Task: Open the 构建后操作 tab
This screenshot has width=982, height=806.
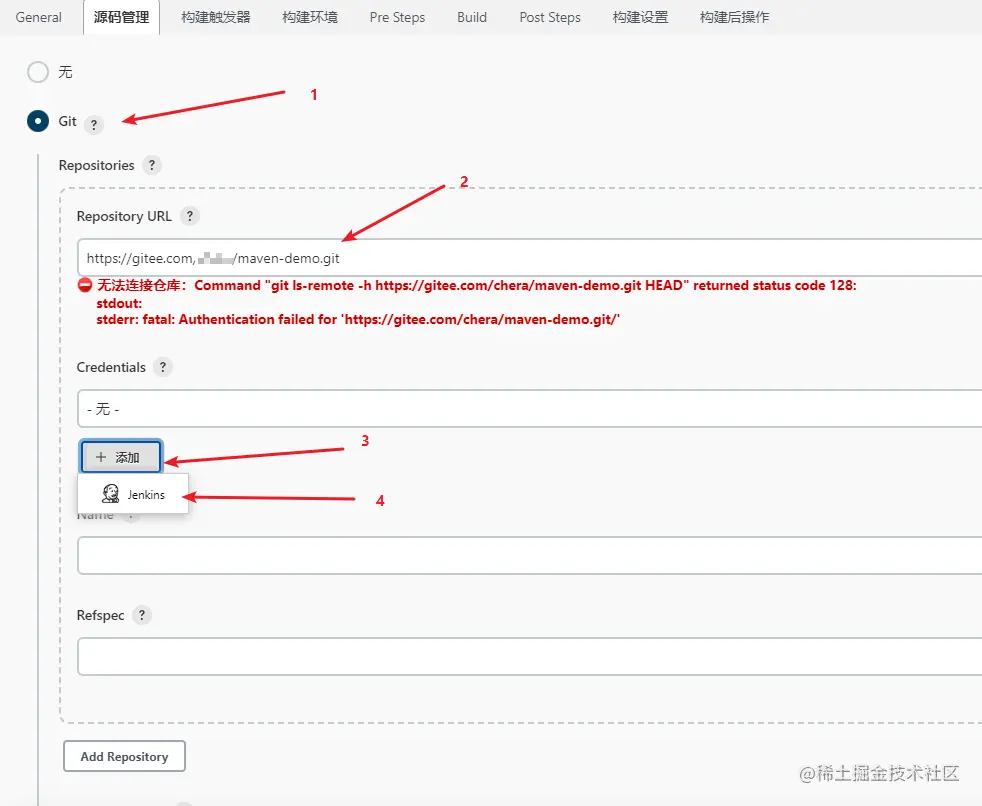Action: (734, 17)
